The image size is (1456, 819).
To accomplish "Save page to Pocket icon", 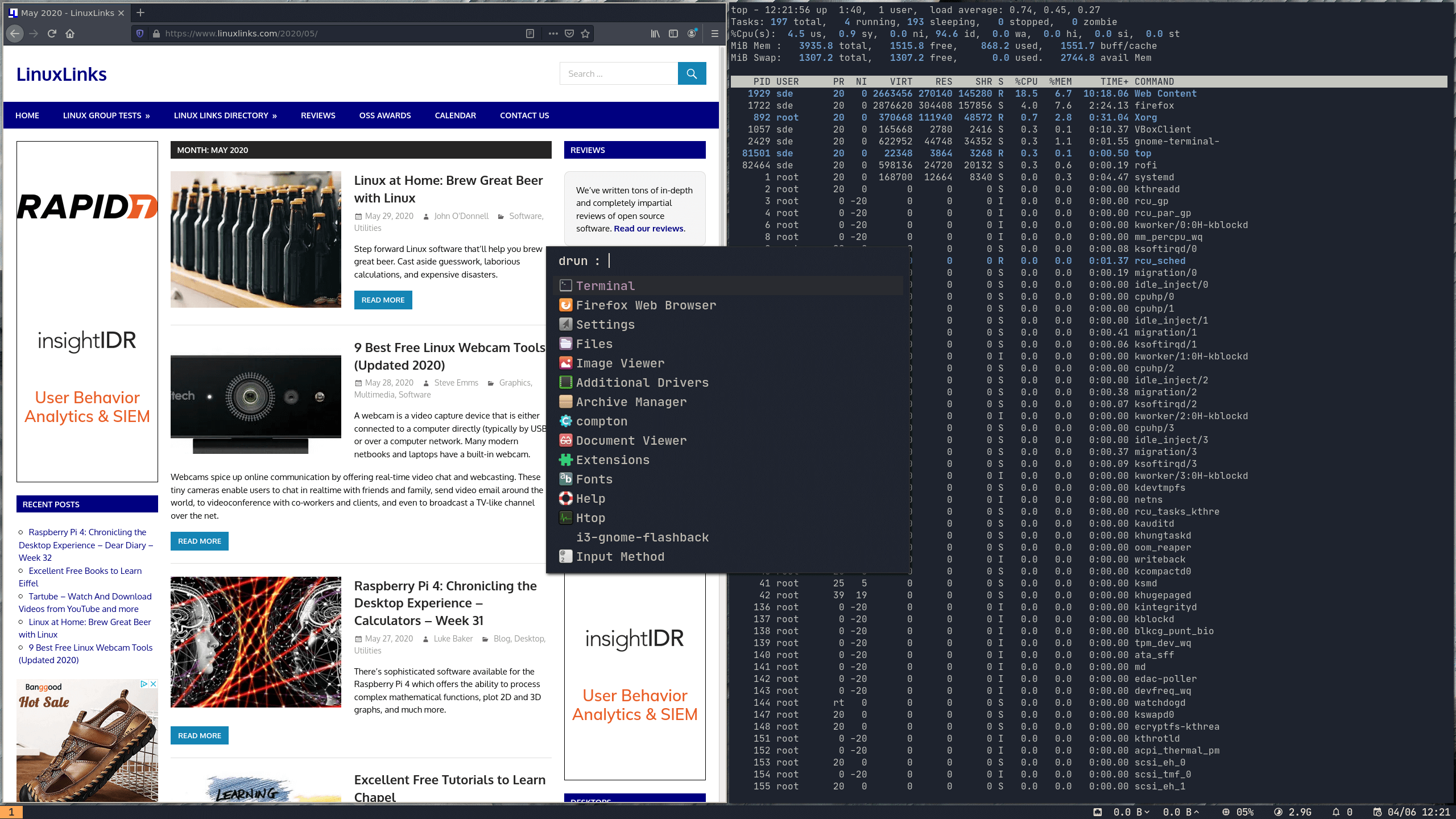I will coord(569,34).
